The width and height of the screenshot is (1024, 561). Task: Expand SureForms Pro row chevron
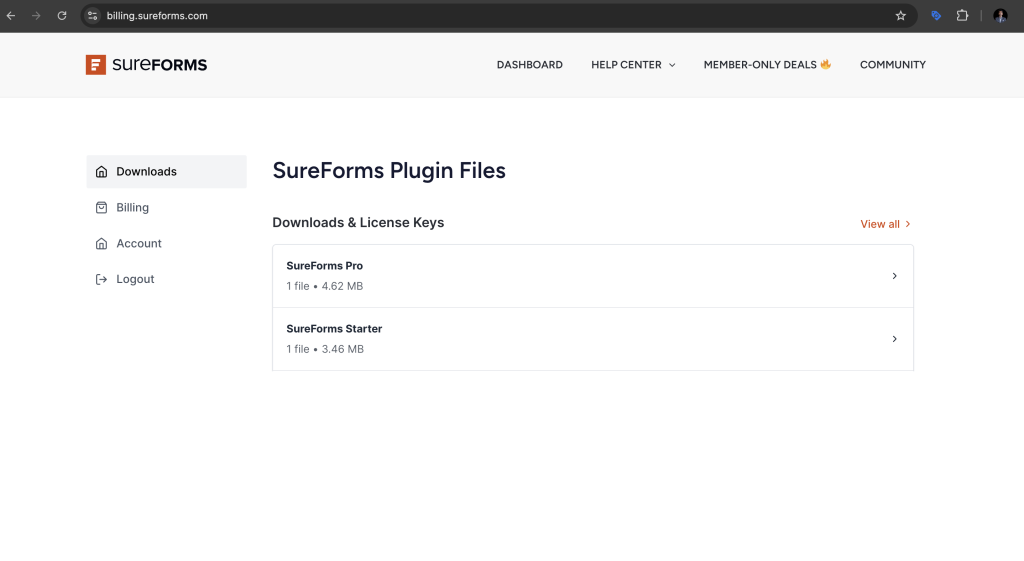894,276
